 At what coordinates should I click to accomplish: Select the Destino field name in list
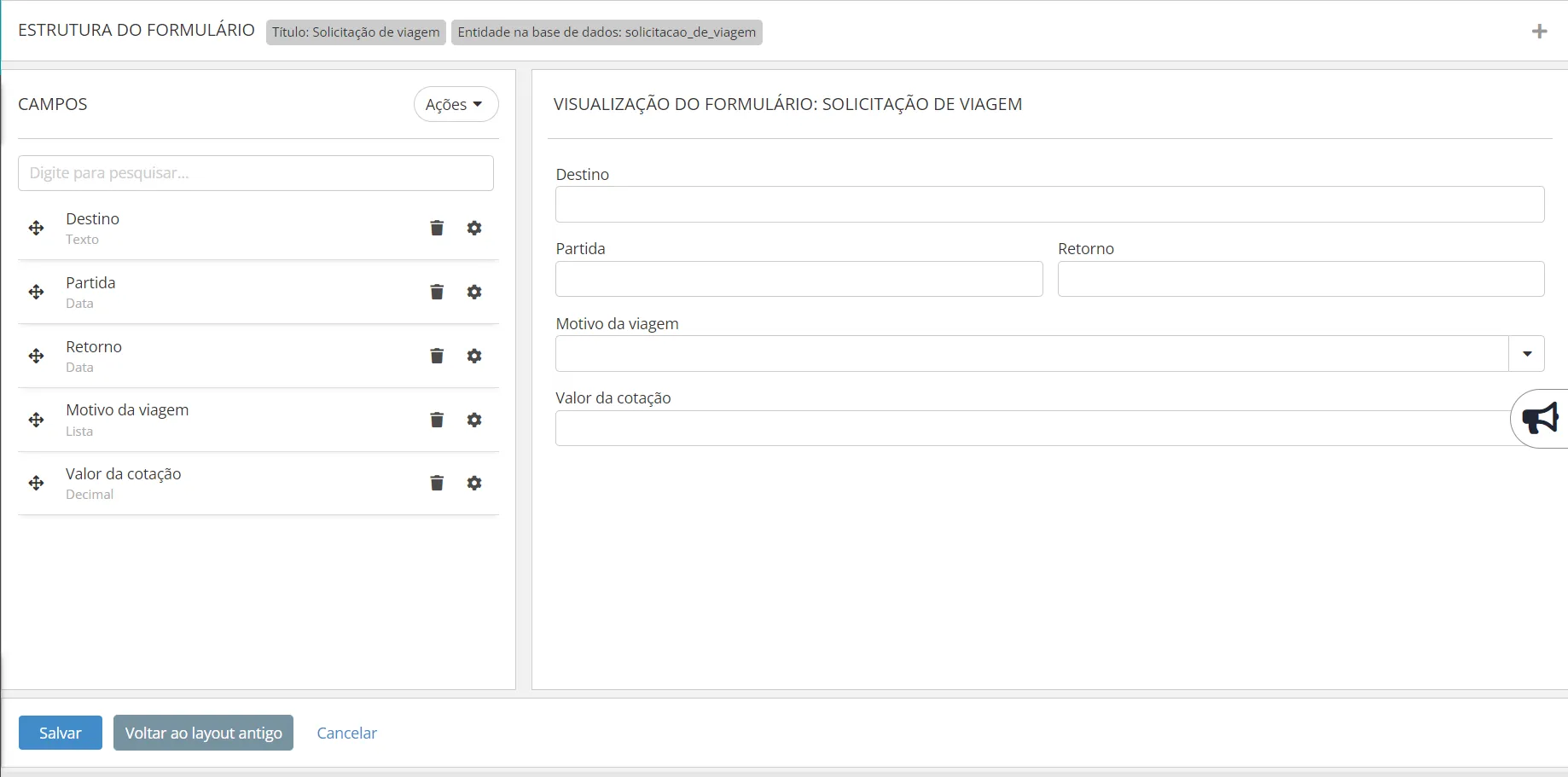click(x=92, y=218)
